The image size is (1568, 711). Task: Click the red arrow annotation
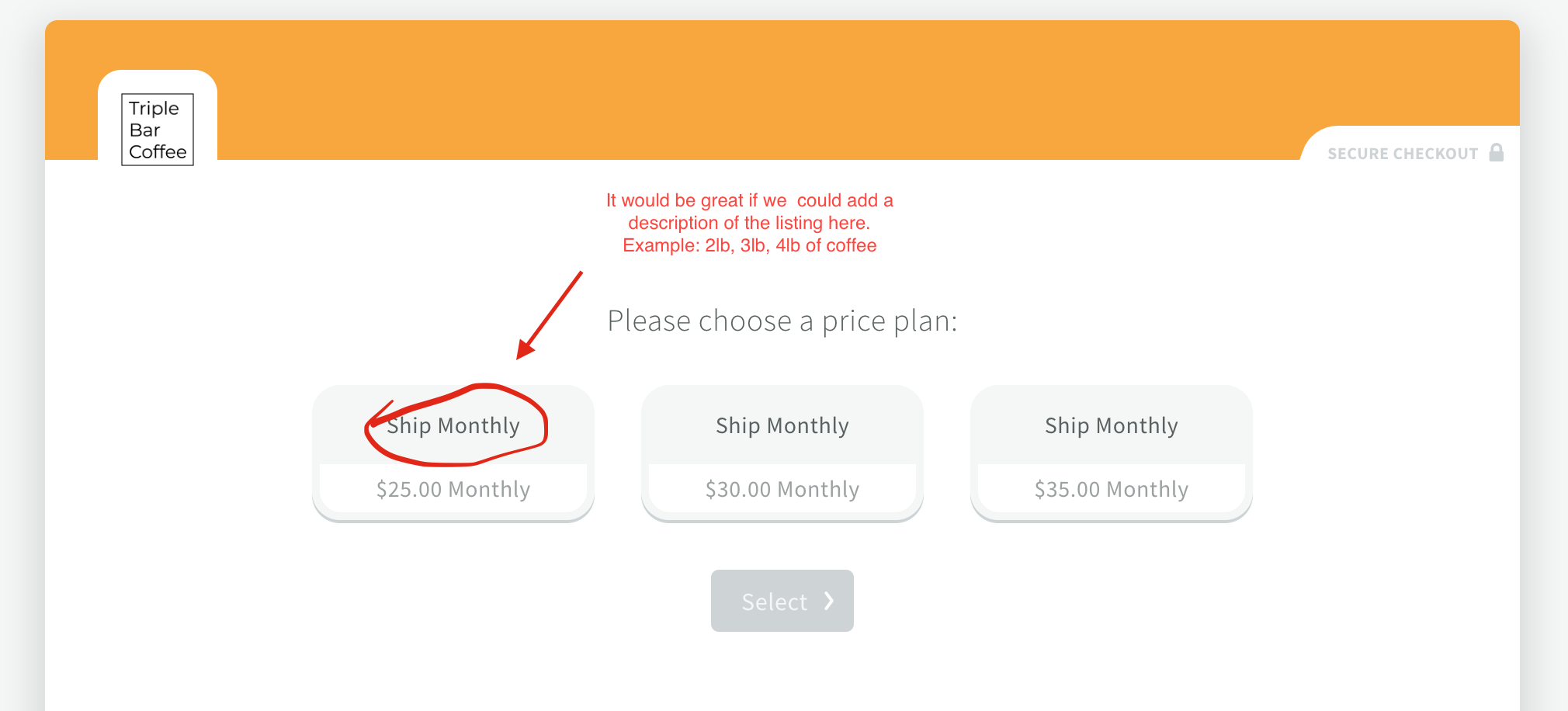click(x=550, y=315)
